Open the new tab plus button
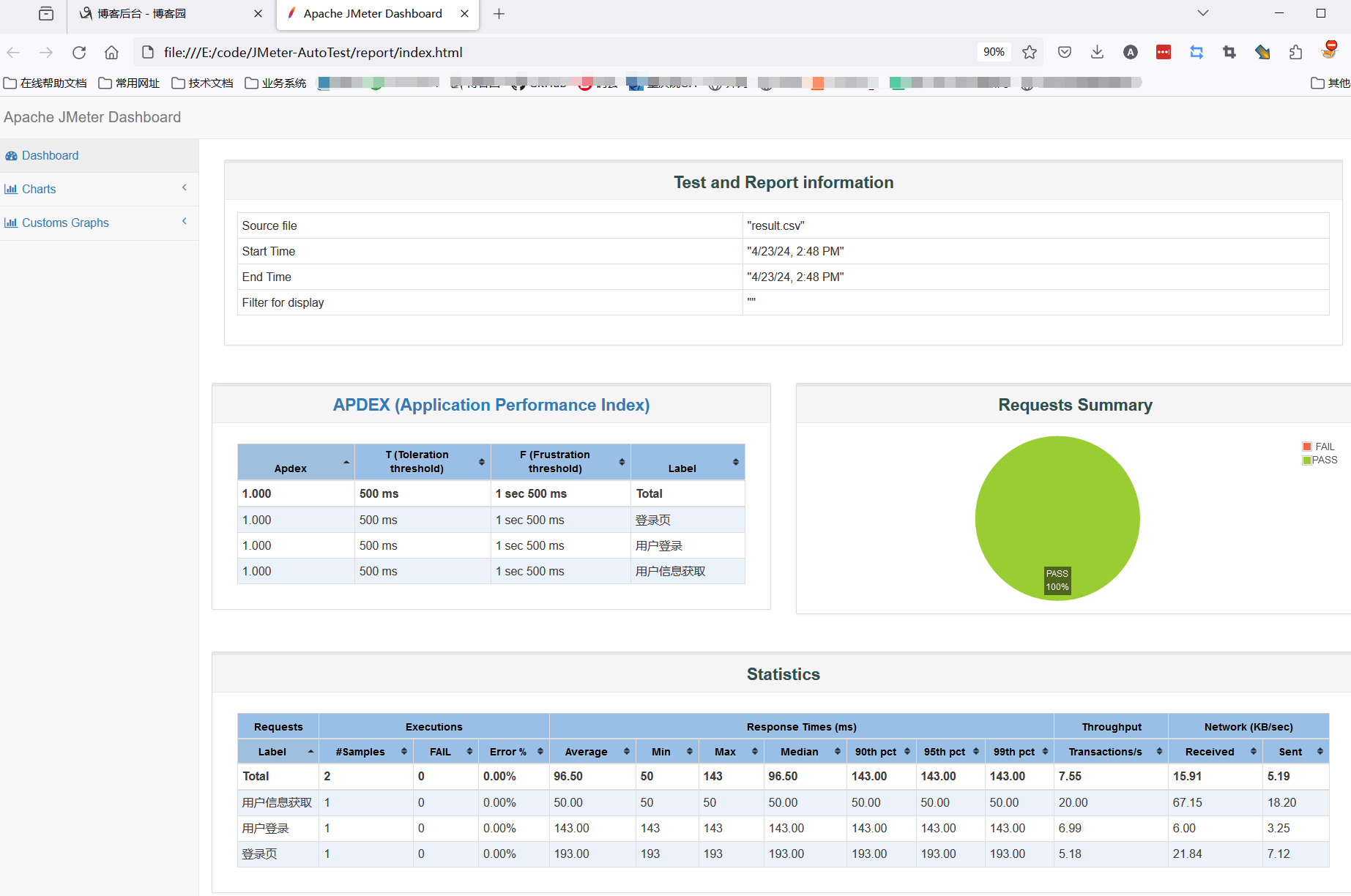The image size is (1351, 896). point(499,14)
